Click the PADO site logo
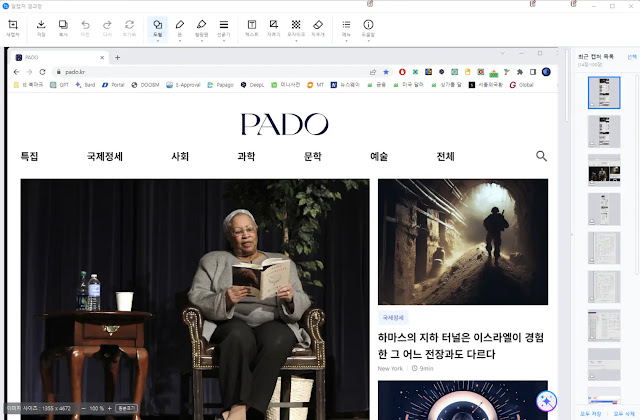This screenshot has width=640, height=420. click(284, 124)
